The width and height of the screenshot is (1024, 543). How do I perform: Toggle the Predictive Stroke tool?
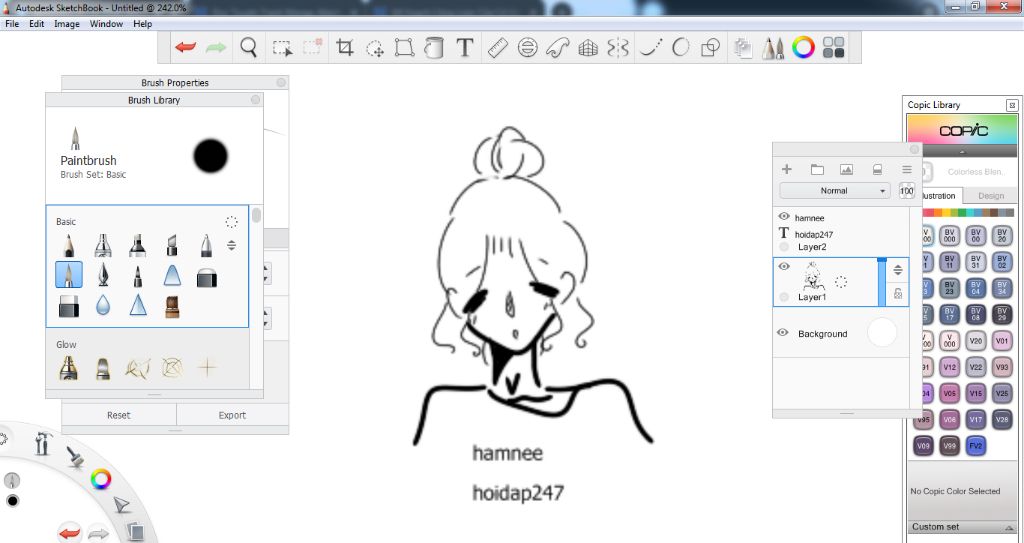coord(680,47)
